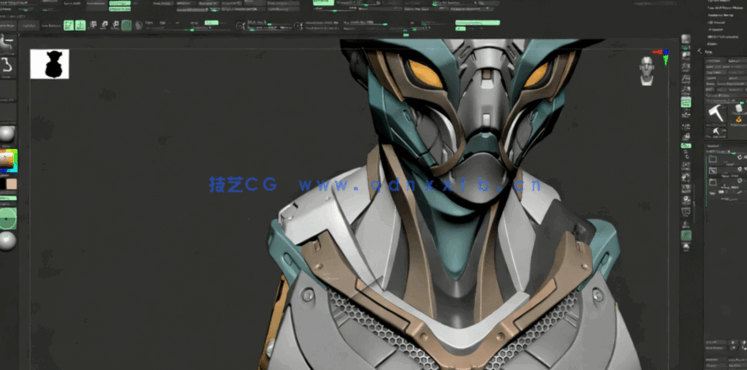Pick a hue in the color picker square
This screenshot has height=370, width=747.
click(x=8, y=161)
